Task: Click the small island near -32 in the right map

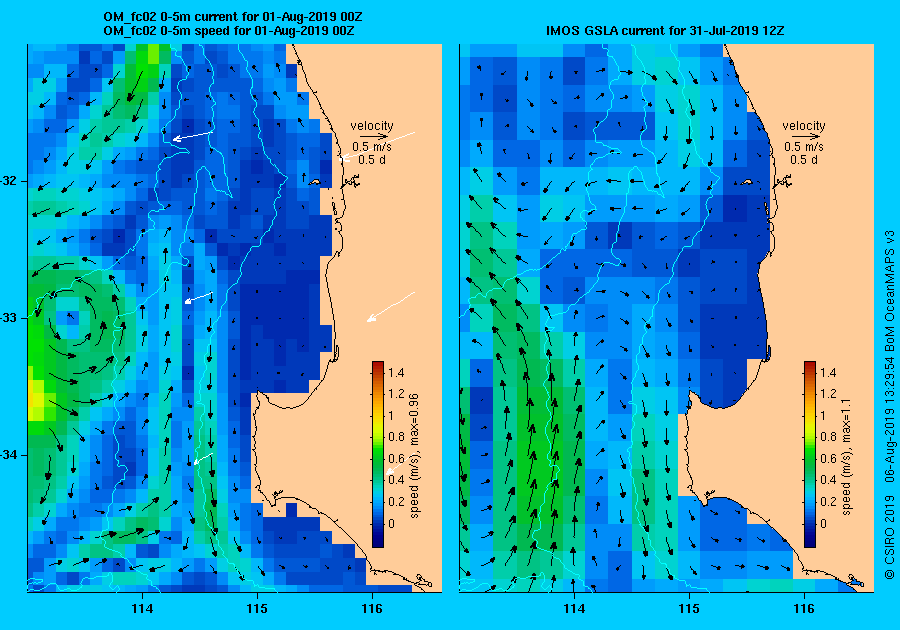Action: coord(746,182)
